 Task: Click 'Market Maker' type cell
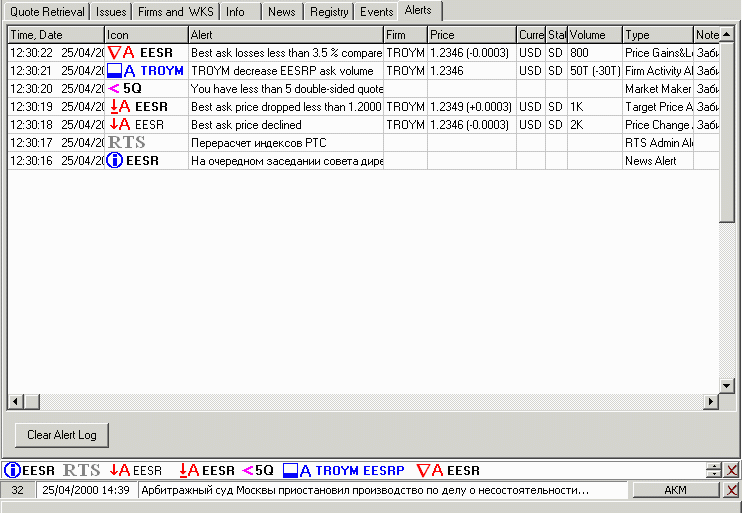coord(658,88)
